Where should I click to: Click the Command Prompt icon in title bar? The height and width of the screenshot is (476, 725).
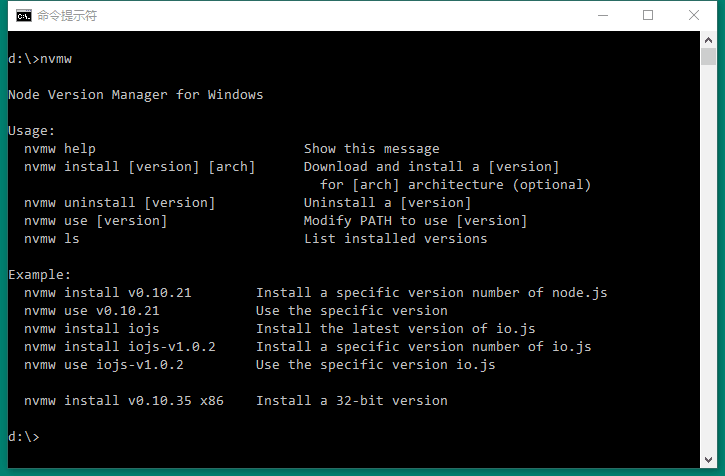pos(22,16)
